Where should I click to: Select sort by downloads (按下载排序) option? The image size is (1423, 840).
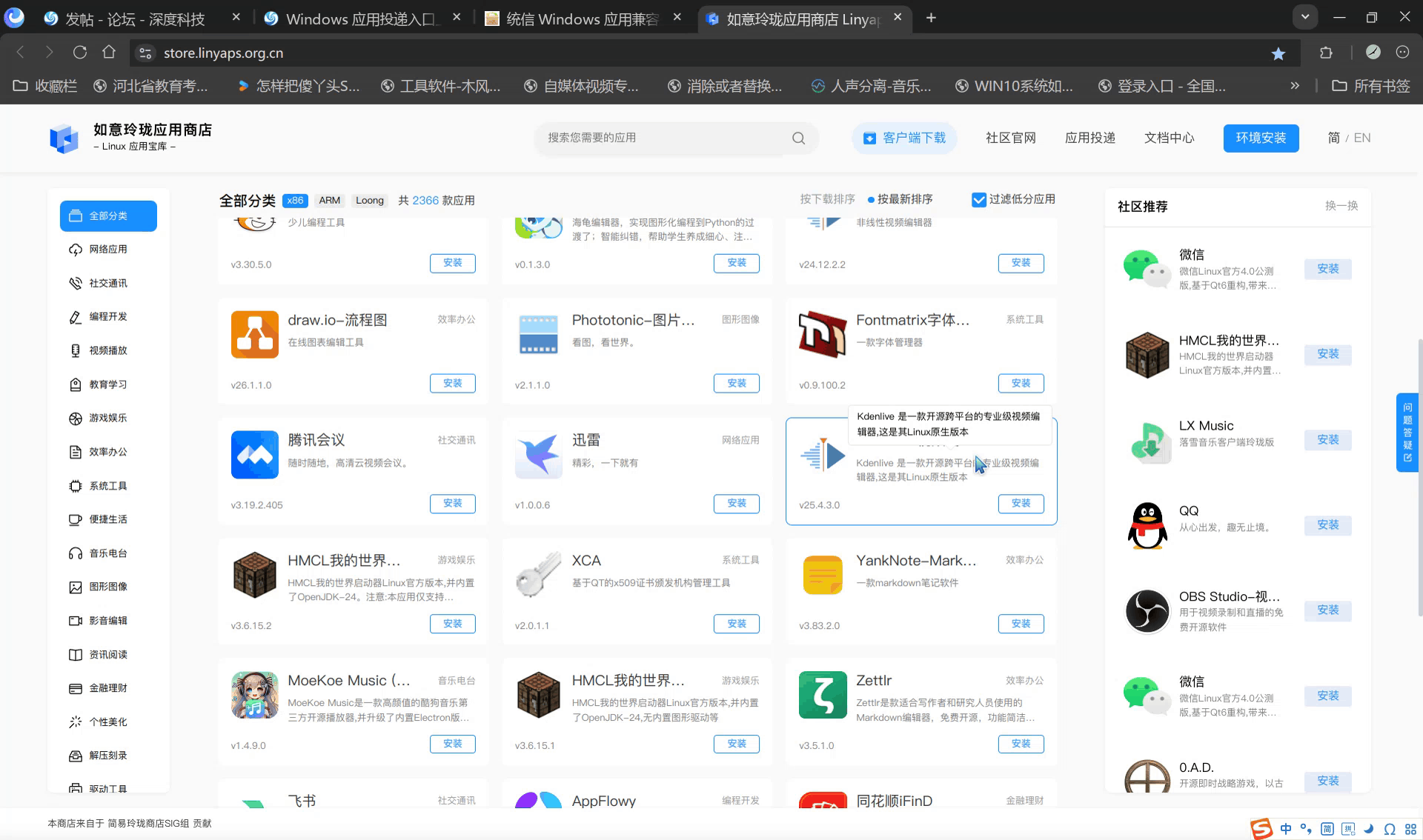pos(827,199)
